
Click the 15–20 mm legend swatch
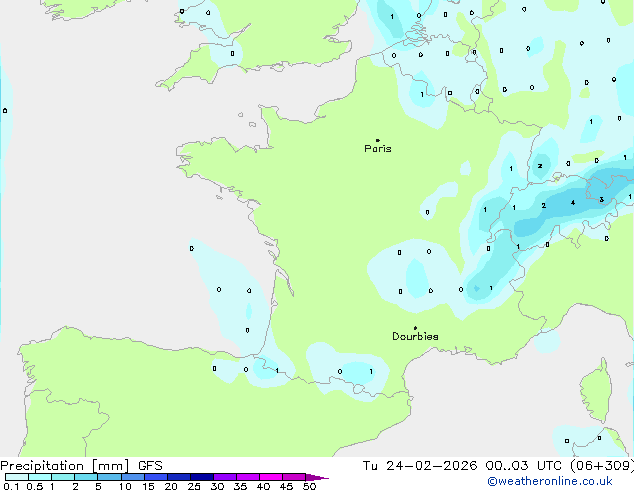tap(156, 477)
